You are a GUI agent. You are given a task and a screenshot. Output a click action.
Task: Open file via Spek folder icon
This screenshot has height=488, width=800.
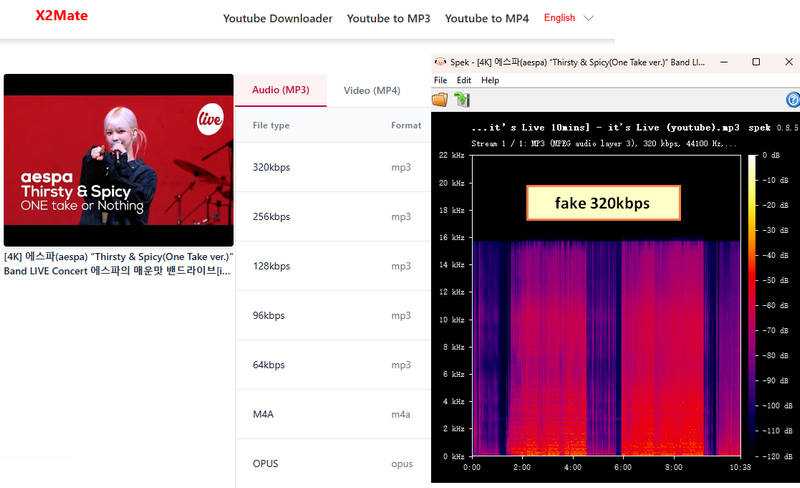(x=440, y=100)
